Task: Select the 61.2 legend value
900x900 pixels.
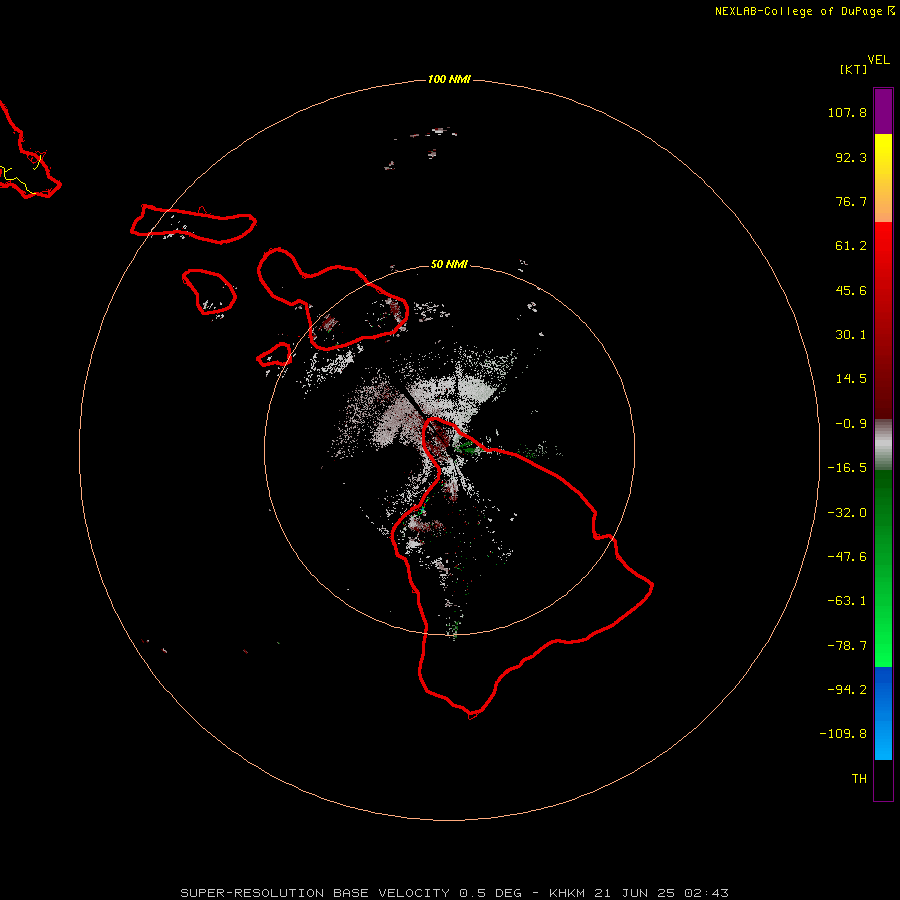Action: [x=851, y=246]
